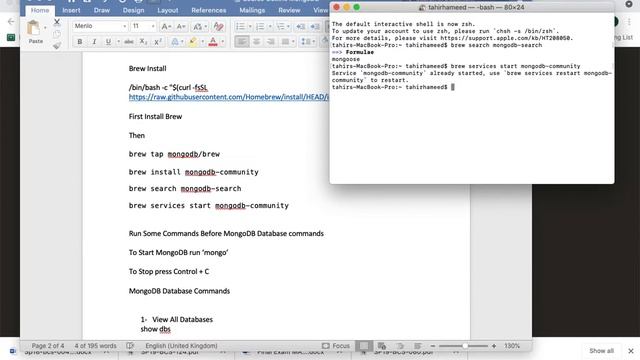Clear all formatting icon

(218, 27)
